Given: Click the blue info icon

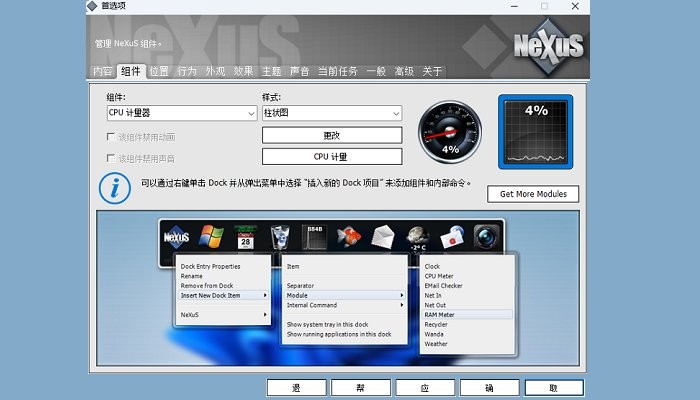Looking at the screenshot, I should tap(115, 188).
